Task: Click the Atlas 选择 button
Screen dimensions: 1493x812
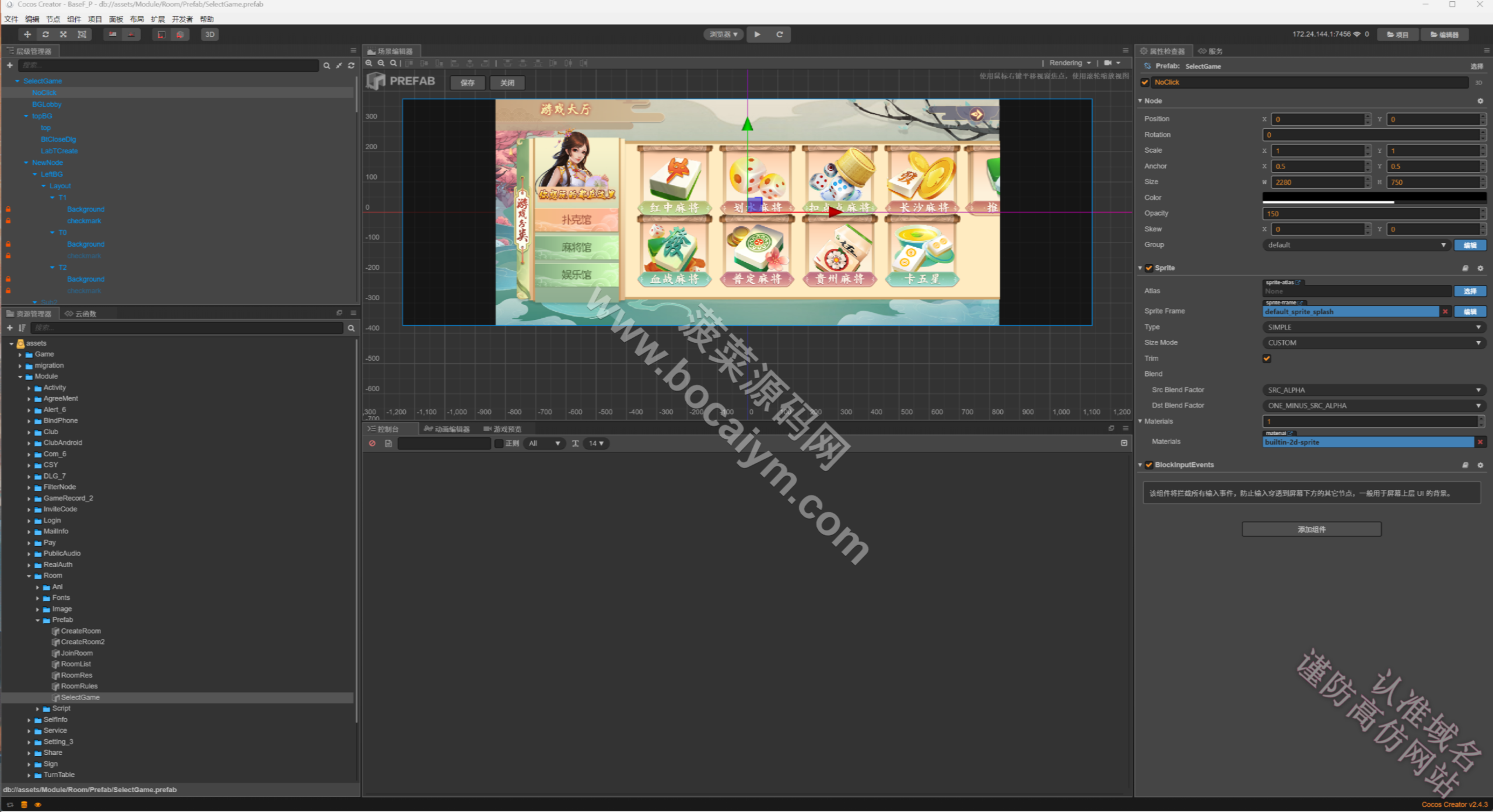Action: coord(1470,291)
